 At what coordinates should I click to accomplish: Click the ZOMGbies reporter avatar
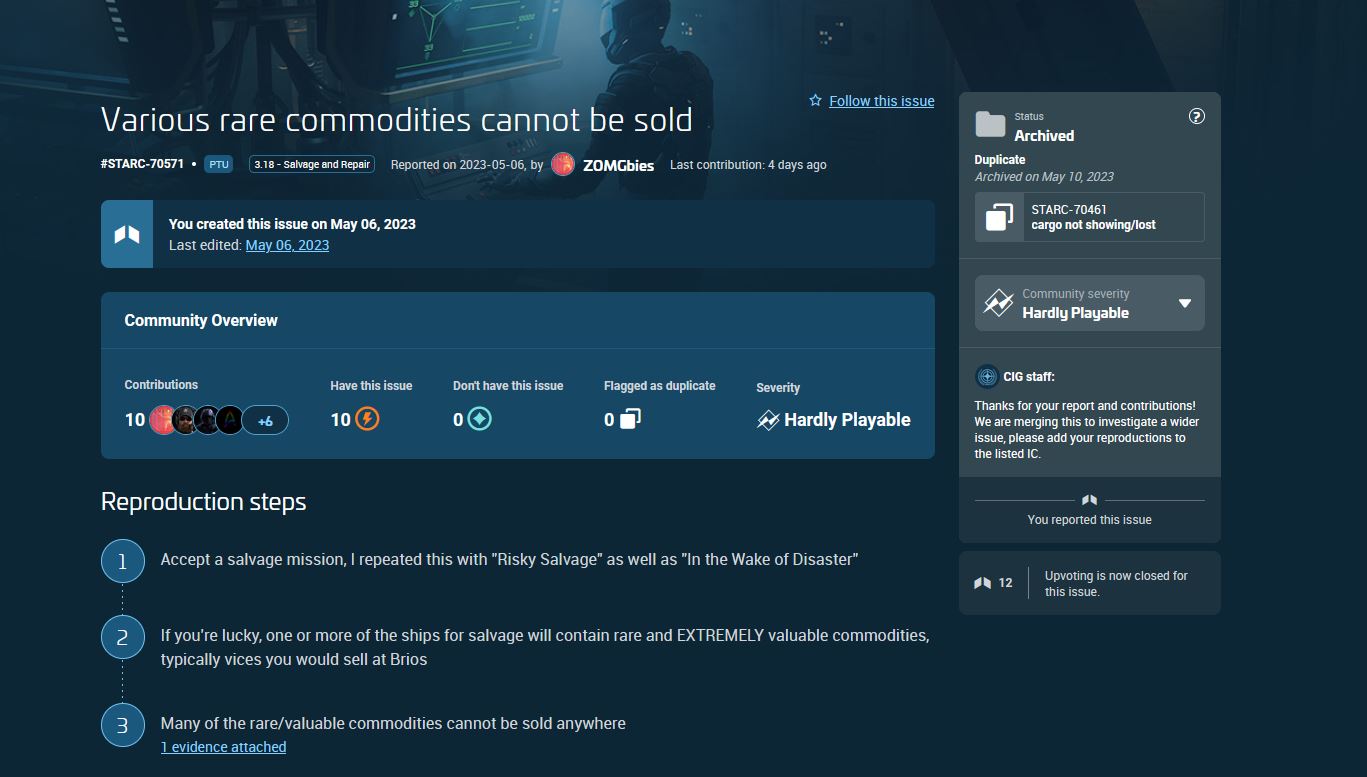point(563,165)
